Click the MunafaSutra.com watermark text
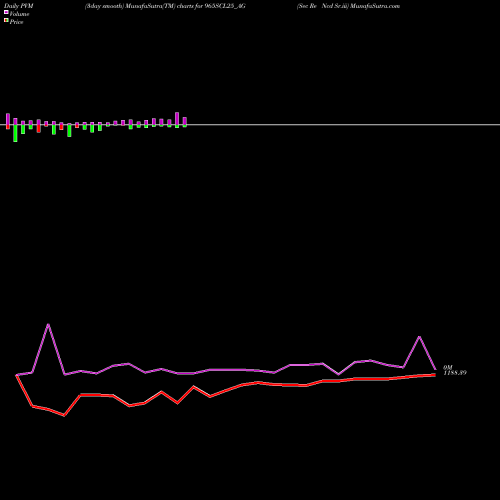500x500 pixels. point(375,6)
